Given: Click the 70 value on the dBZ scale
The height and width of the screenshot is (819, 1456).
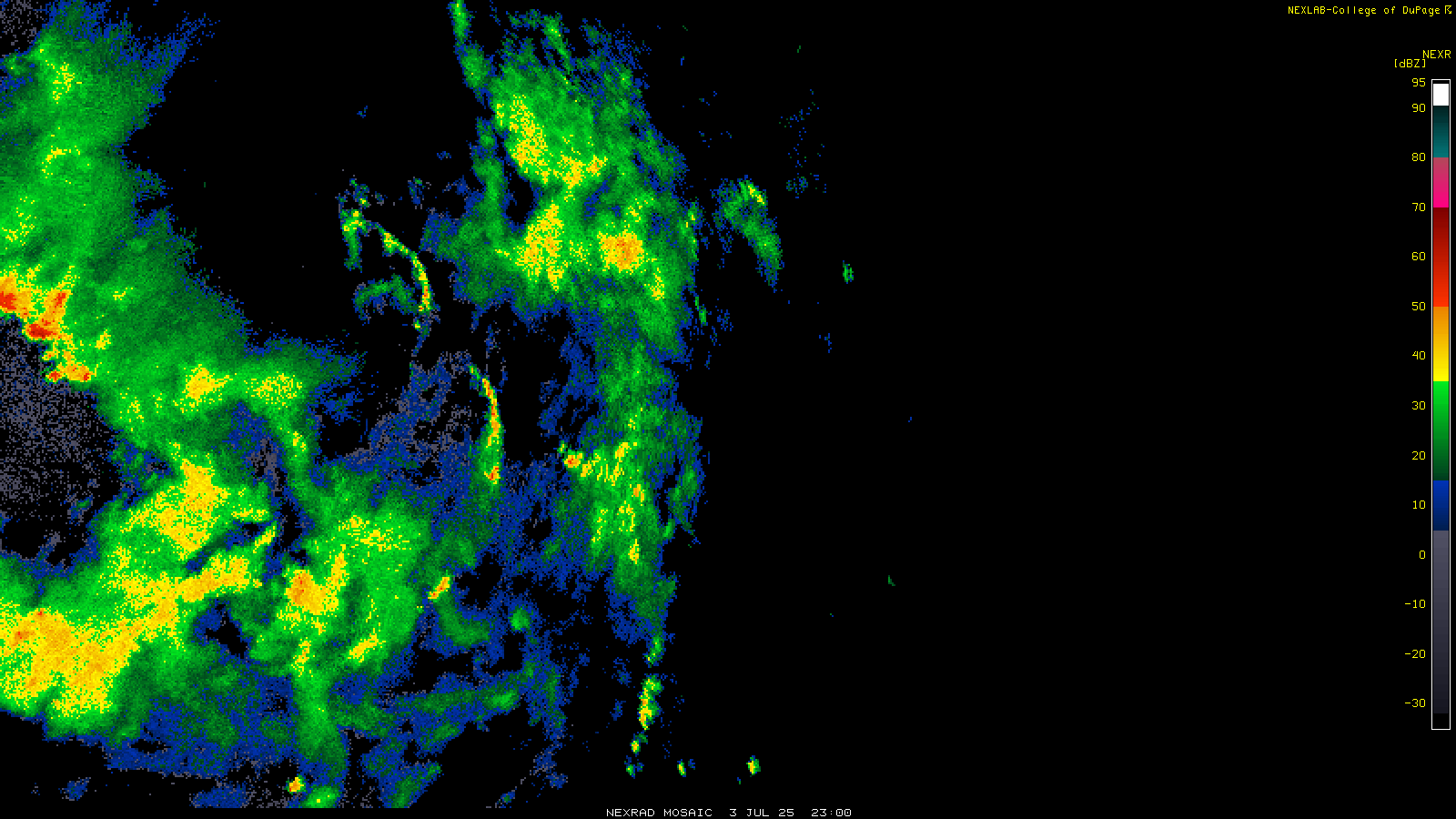Looking at the screenshot, I should pyautogui.click(x=1418, y=207).
